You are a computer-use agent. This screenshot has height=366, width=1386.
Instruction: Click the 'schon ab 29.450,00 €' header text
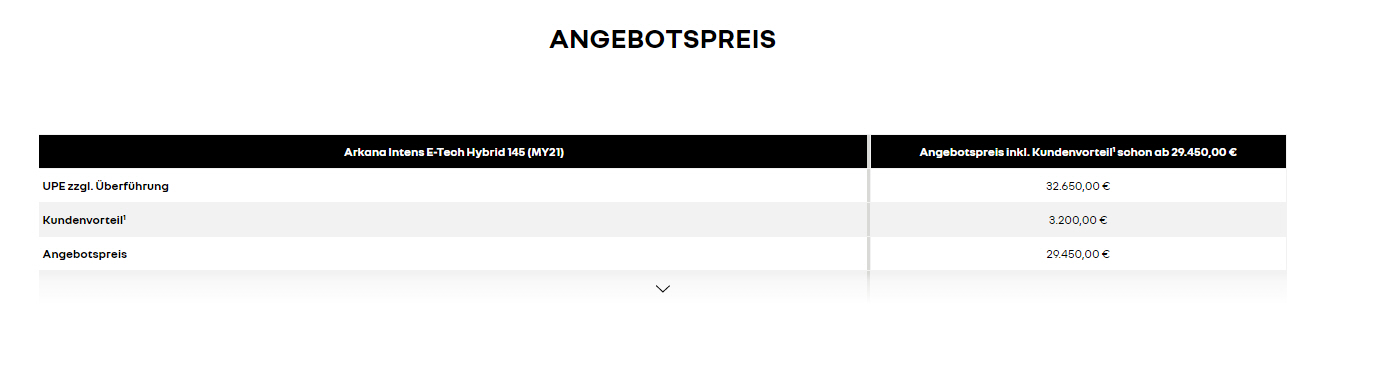[1178, 152]
